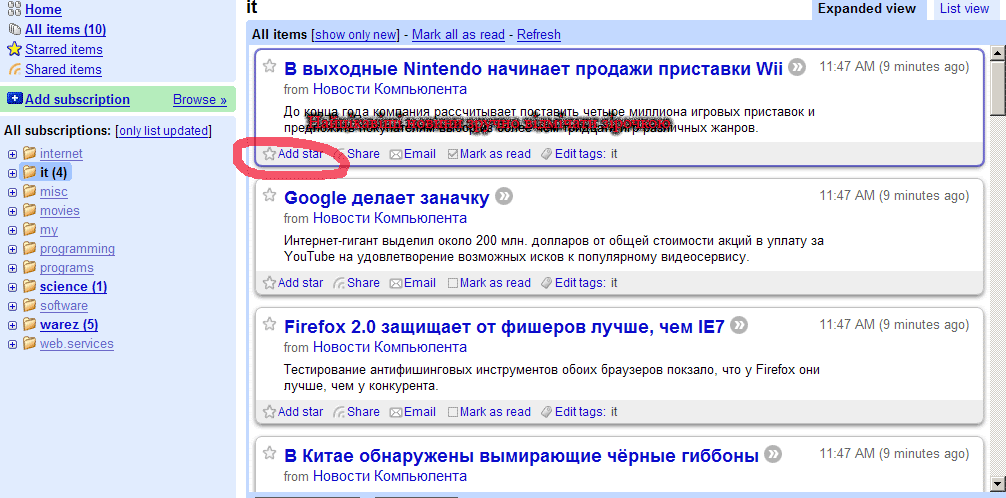Add star on the Firefox article footer

(293, 411)
